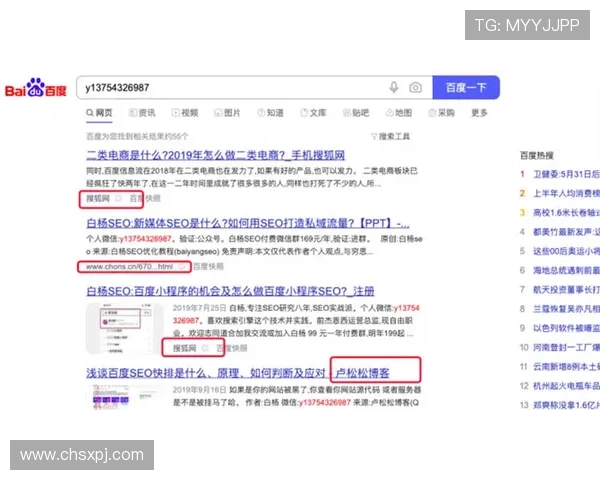Screen dimensions: 600x480
Task: Open result 浅谈百度SEO快排是什么
Action: 238,373
